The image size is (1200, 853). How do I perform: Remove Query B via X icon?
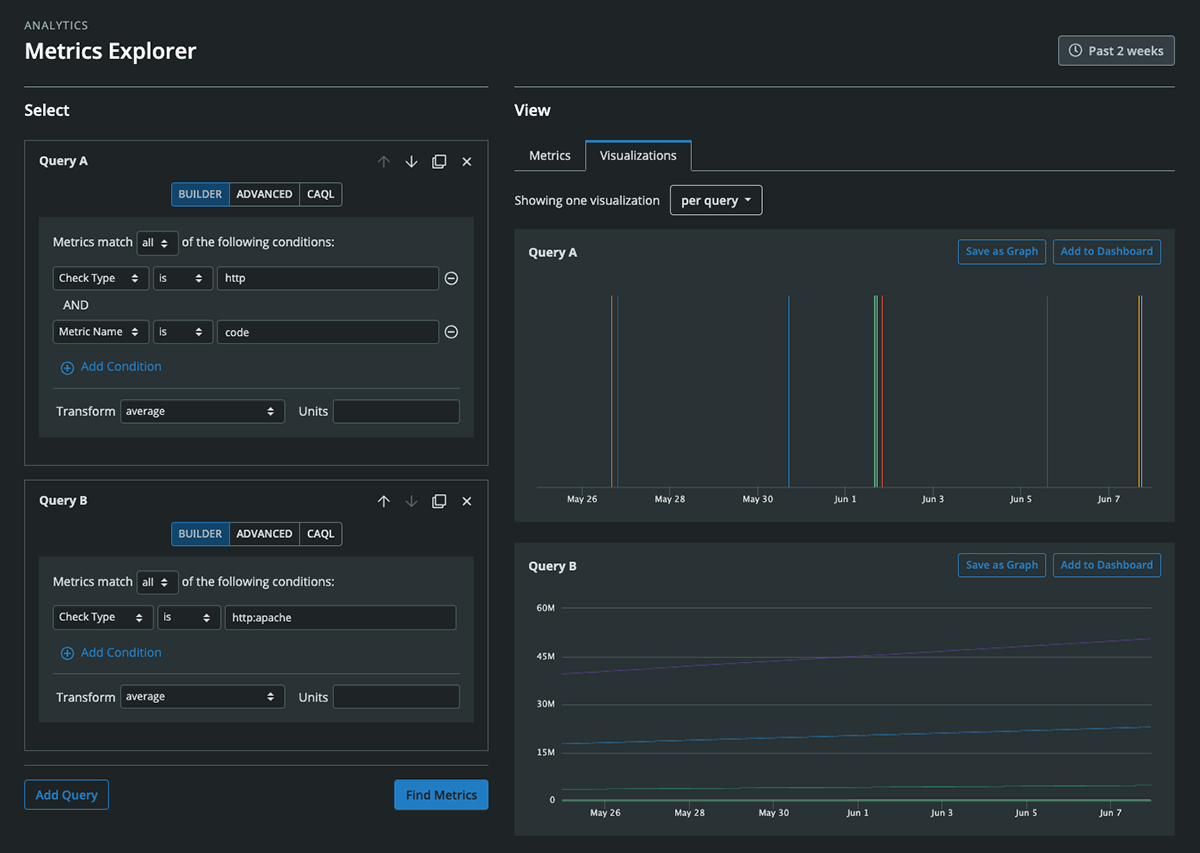click(466, 501)
